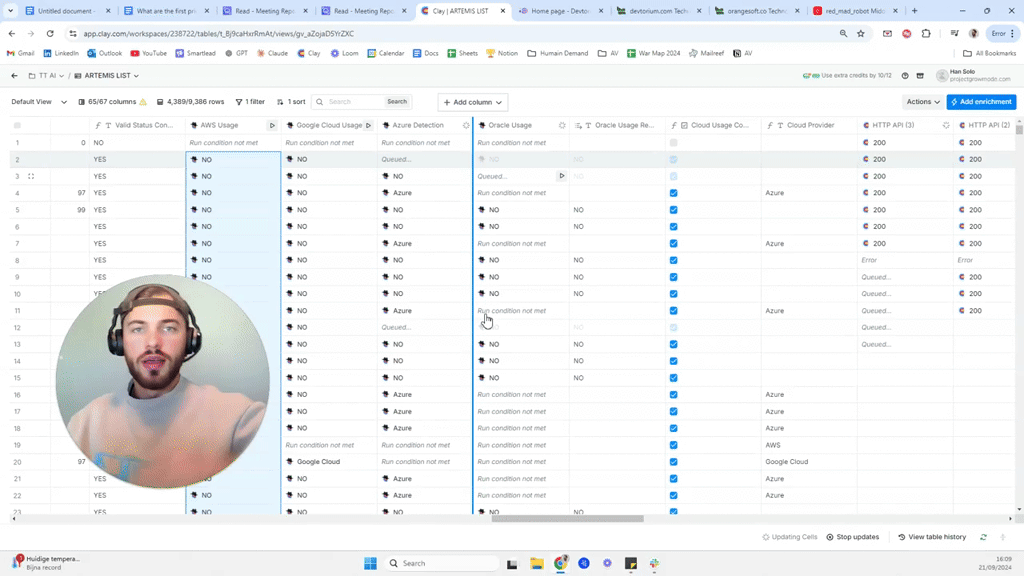Viewport: 1024px width, 576px height.
Task: Click the green refresh icon in bottom bar
Action: tap(983, 537)
